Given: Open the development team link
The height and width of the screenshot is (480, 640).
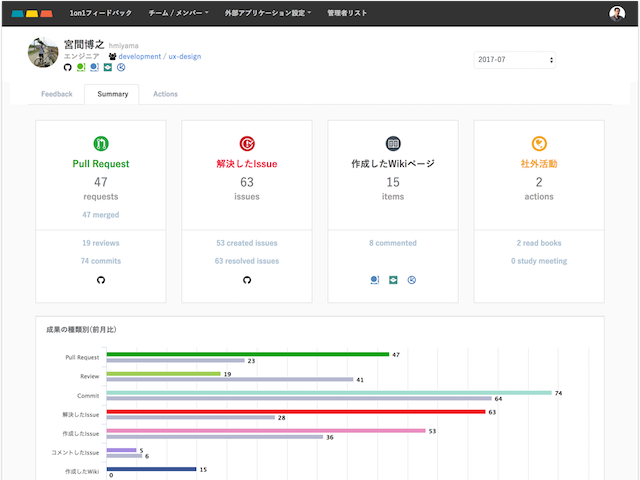Looking at the screenshot, I should (140, 57).
